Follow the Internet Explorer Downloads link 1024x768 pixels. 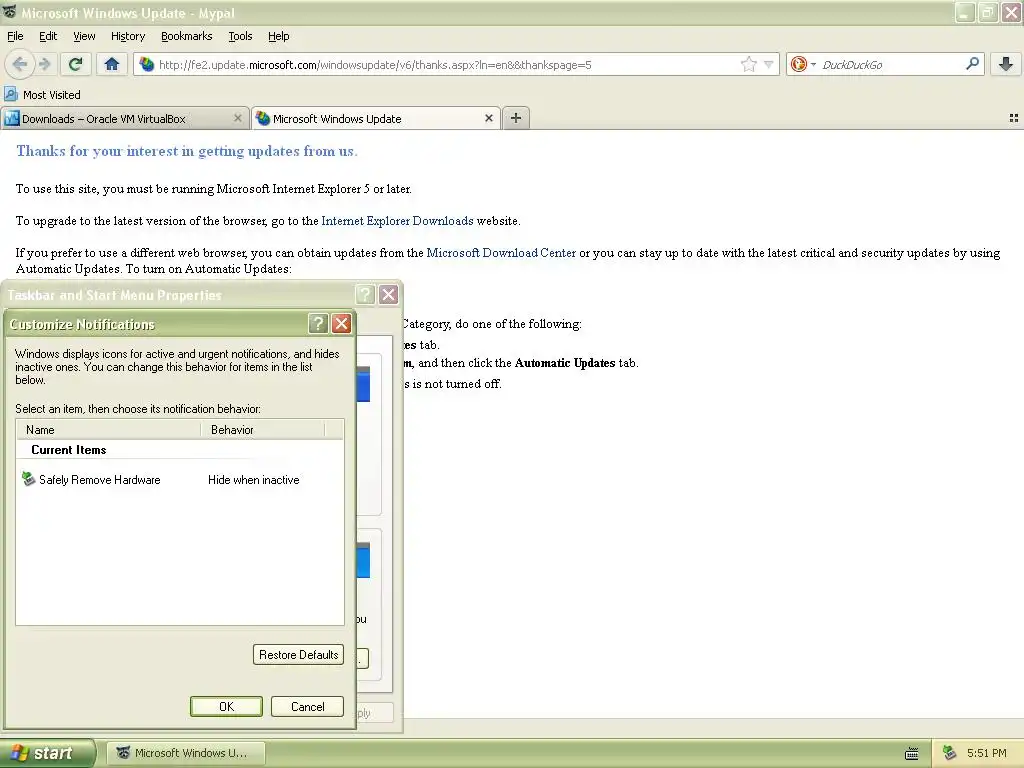397,221
